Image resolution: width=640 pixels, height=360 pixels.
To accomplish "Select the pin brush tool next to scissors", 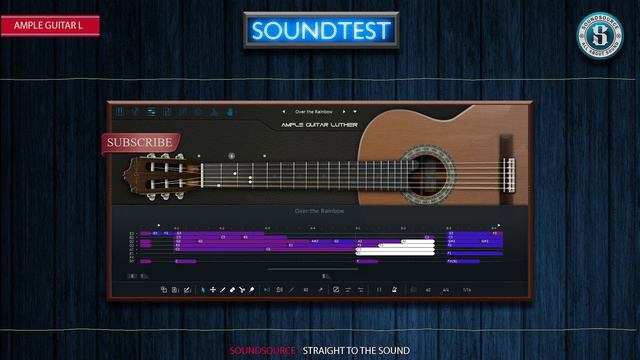I will click(x=252, y=289).
